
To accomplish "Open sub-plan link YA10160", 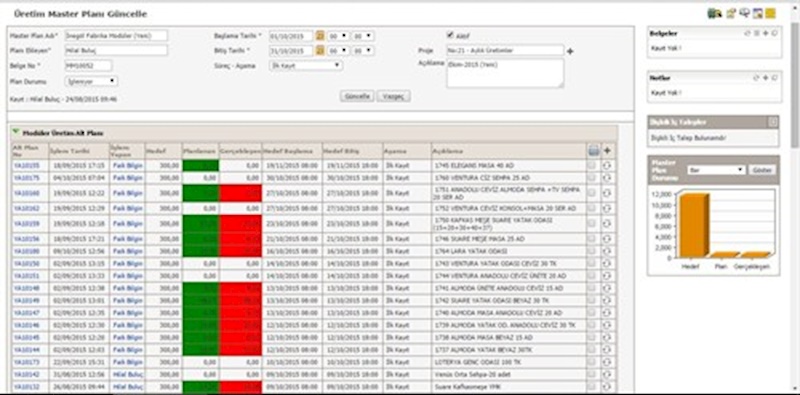I will coord(27,193).
